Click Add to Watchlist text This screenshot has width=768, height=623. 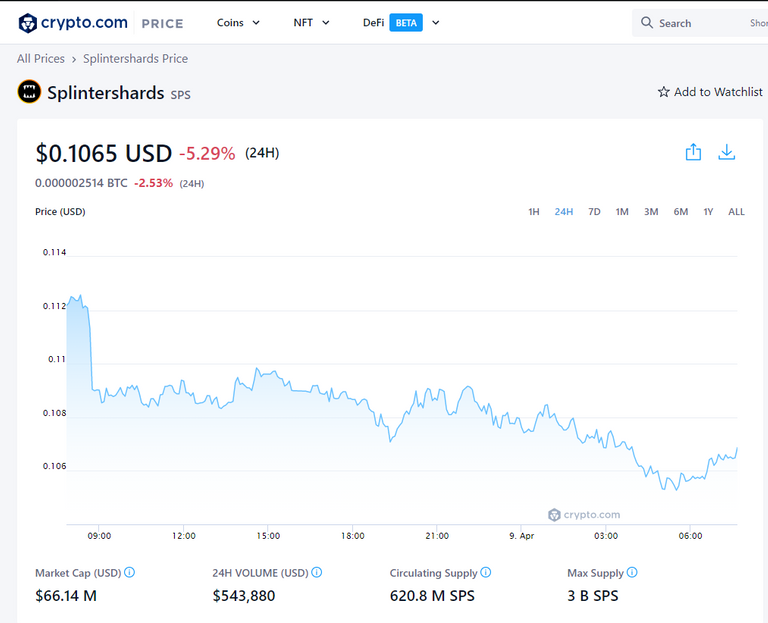pos(718,92)
